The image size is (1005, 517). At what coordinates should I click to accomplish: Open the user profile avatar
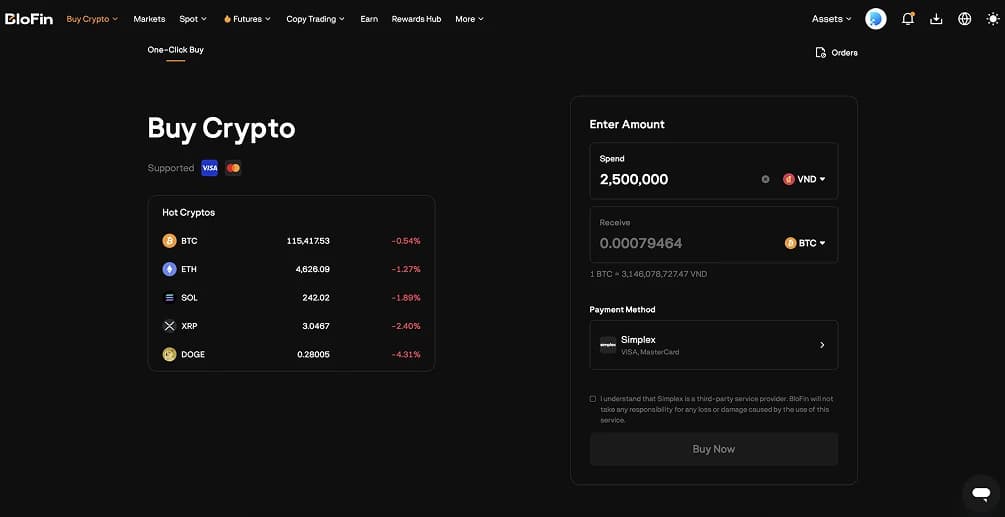click(876, 19)
